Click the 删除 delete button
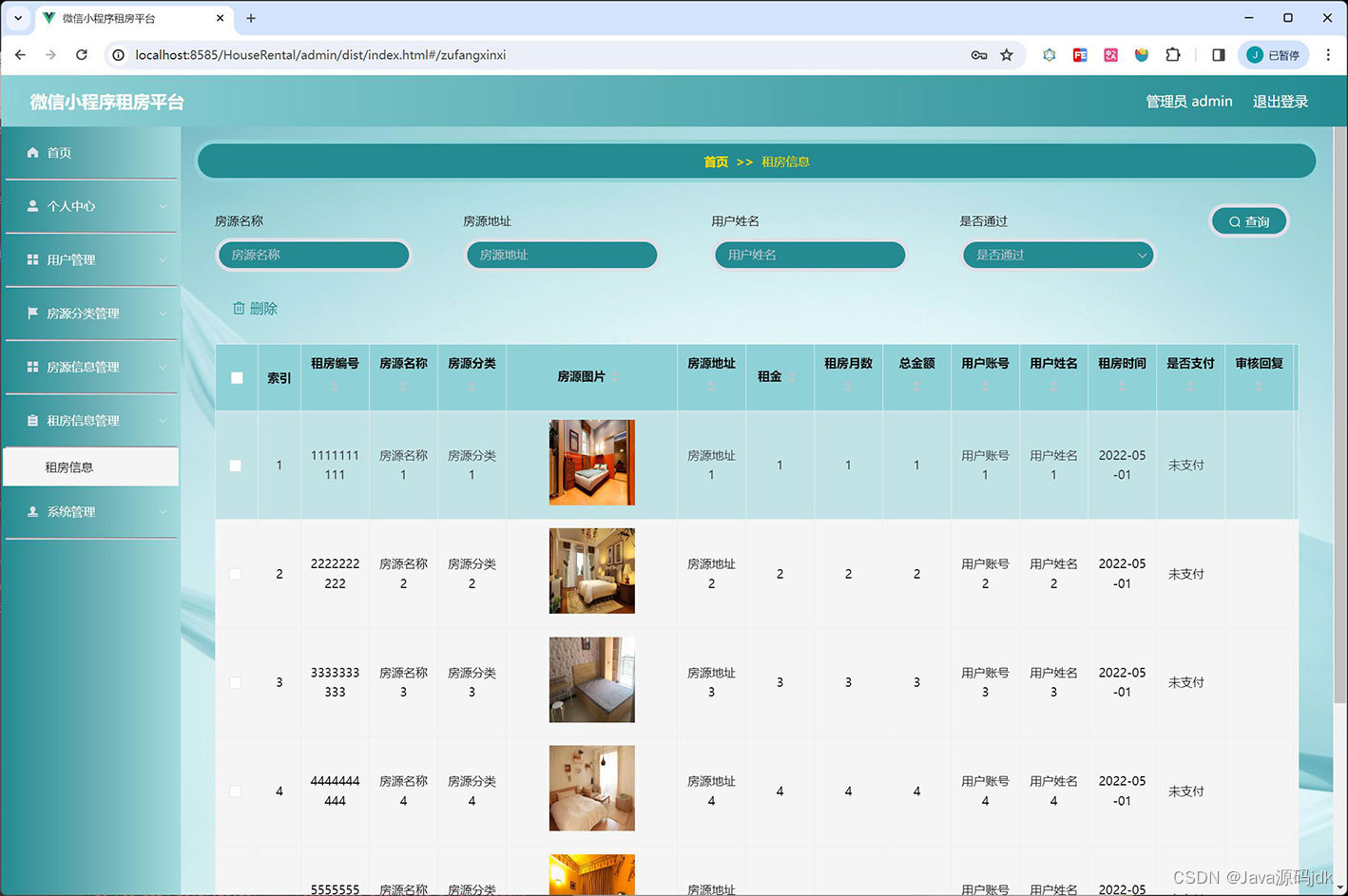The height and width of the screenshot is (896, 1348). (255, 308)
